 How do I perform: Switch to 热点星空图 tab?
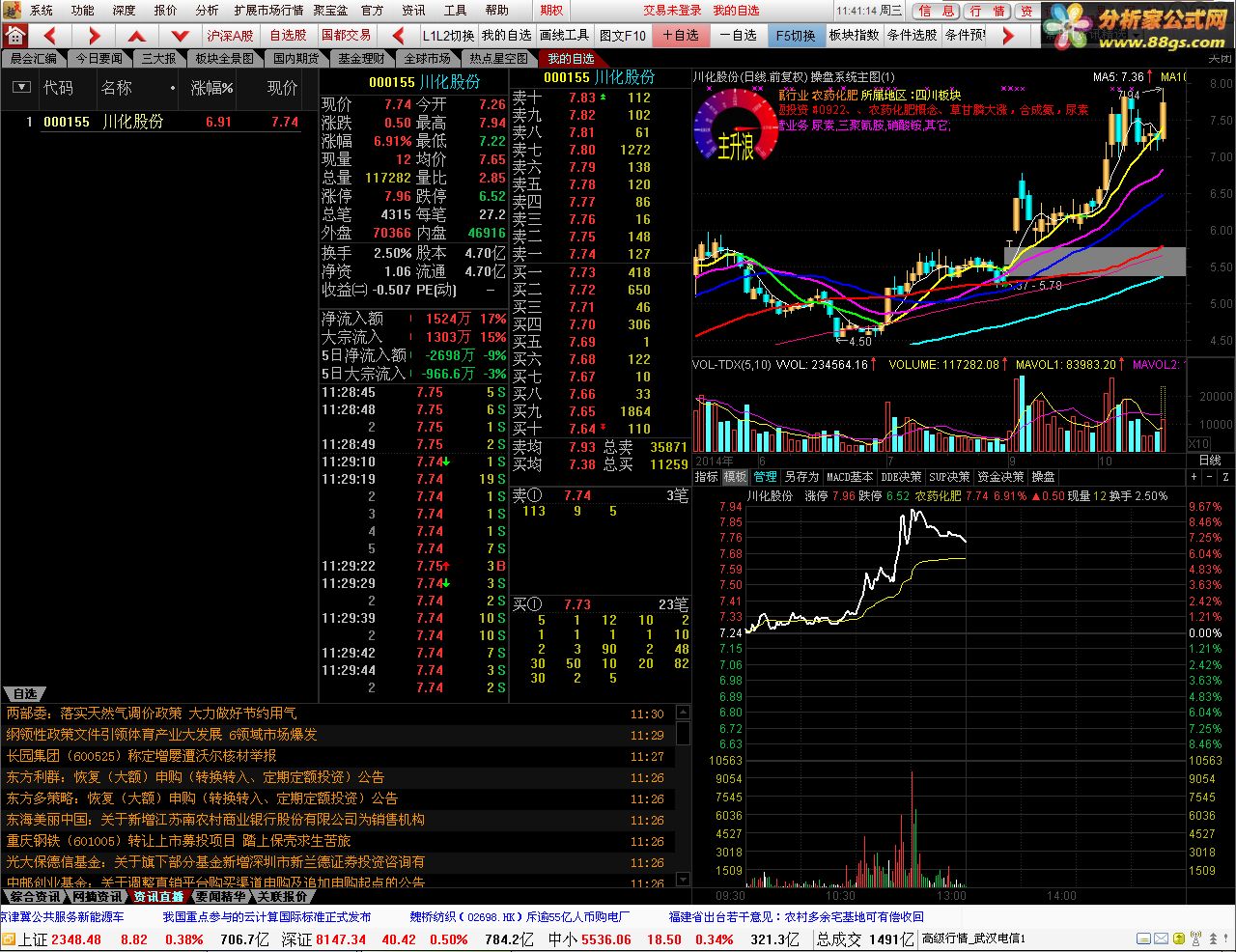tap(498, 59)
